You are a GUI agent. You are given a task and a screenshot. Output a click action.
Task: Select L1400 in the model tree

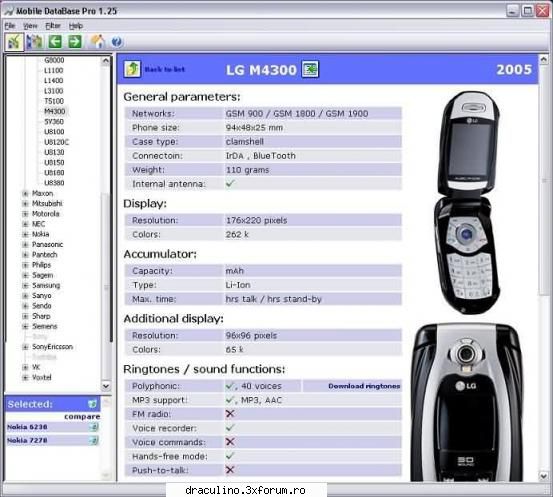point(54,81)
